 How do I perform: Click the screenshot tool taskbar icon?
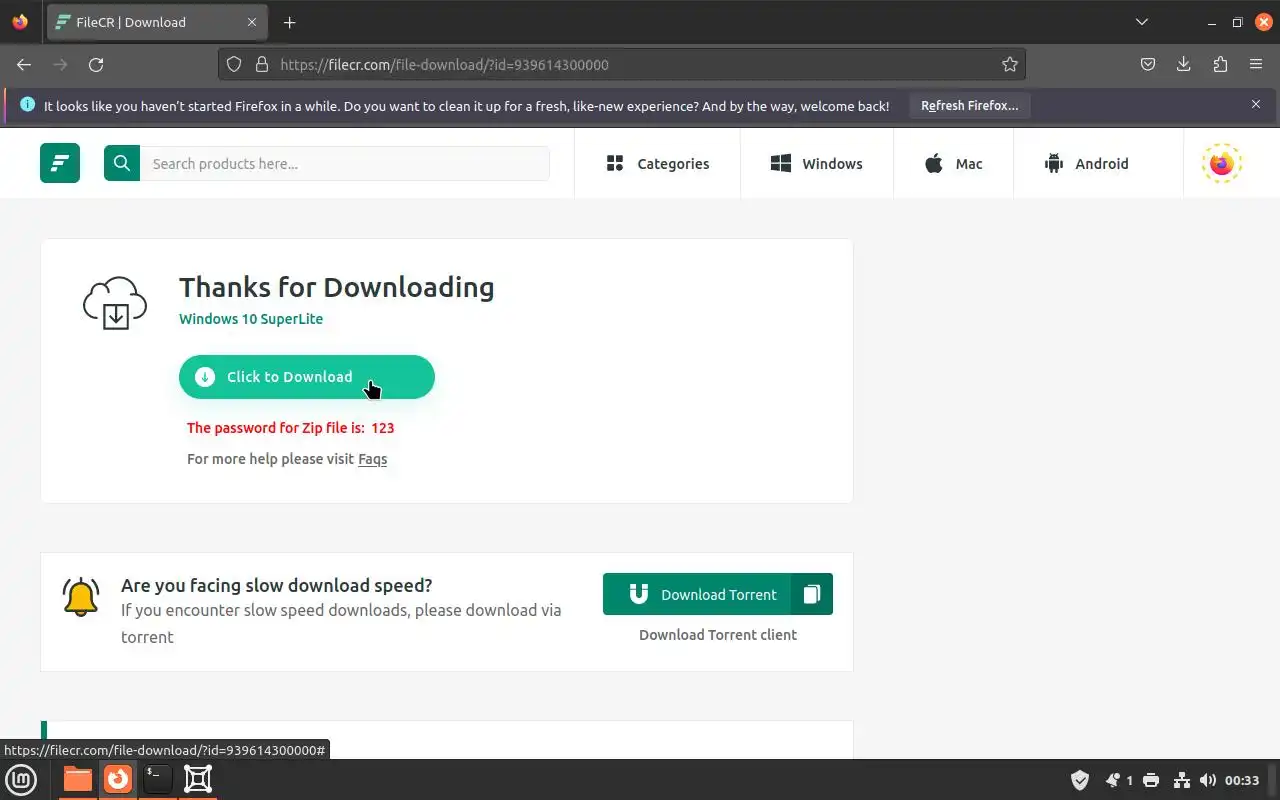[x=198, y=779]
